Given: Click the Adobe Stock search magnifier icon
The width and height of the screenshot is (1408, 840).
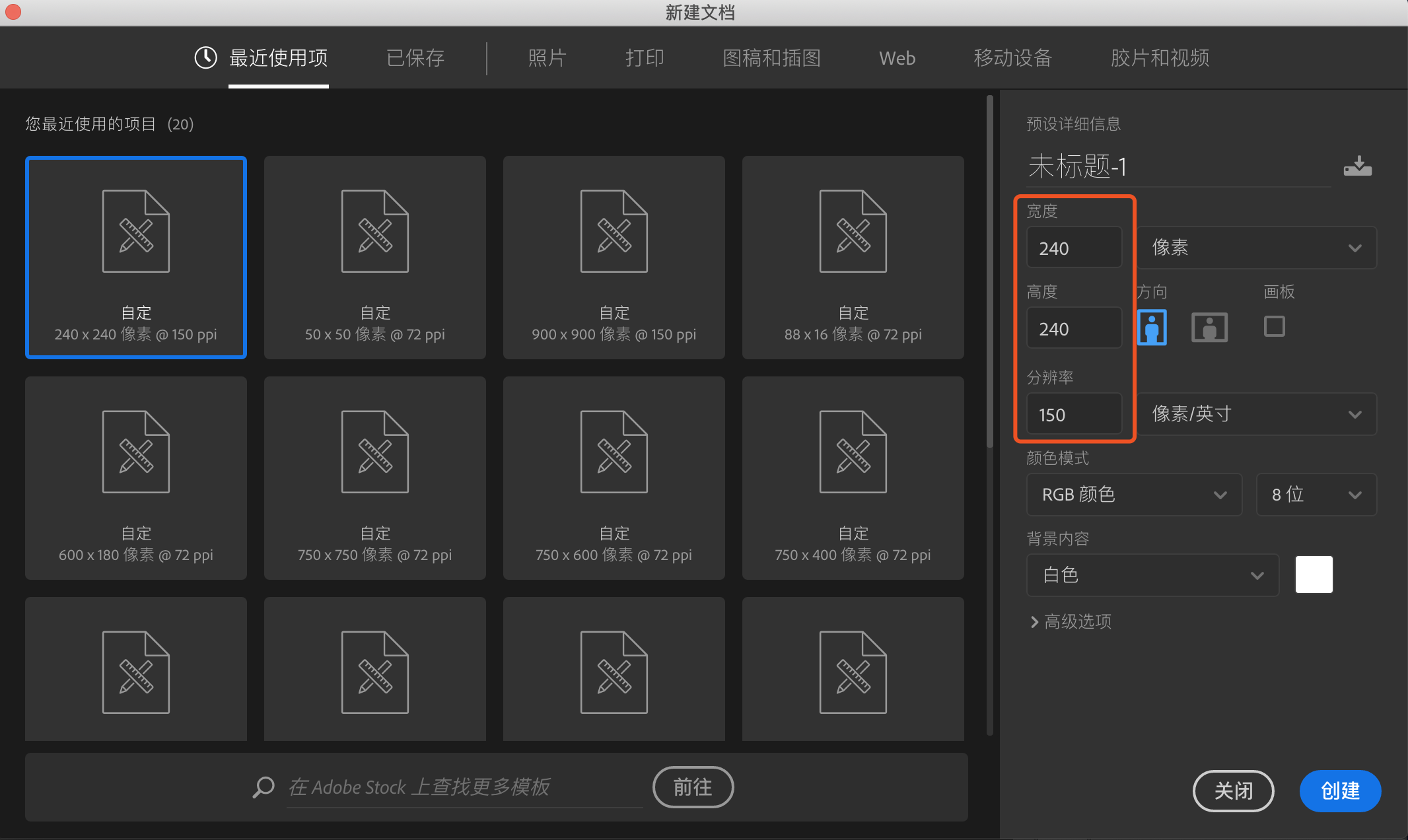Looking at the screenshot, I should [264, 787].
